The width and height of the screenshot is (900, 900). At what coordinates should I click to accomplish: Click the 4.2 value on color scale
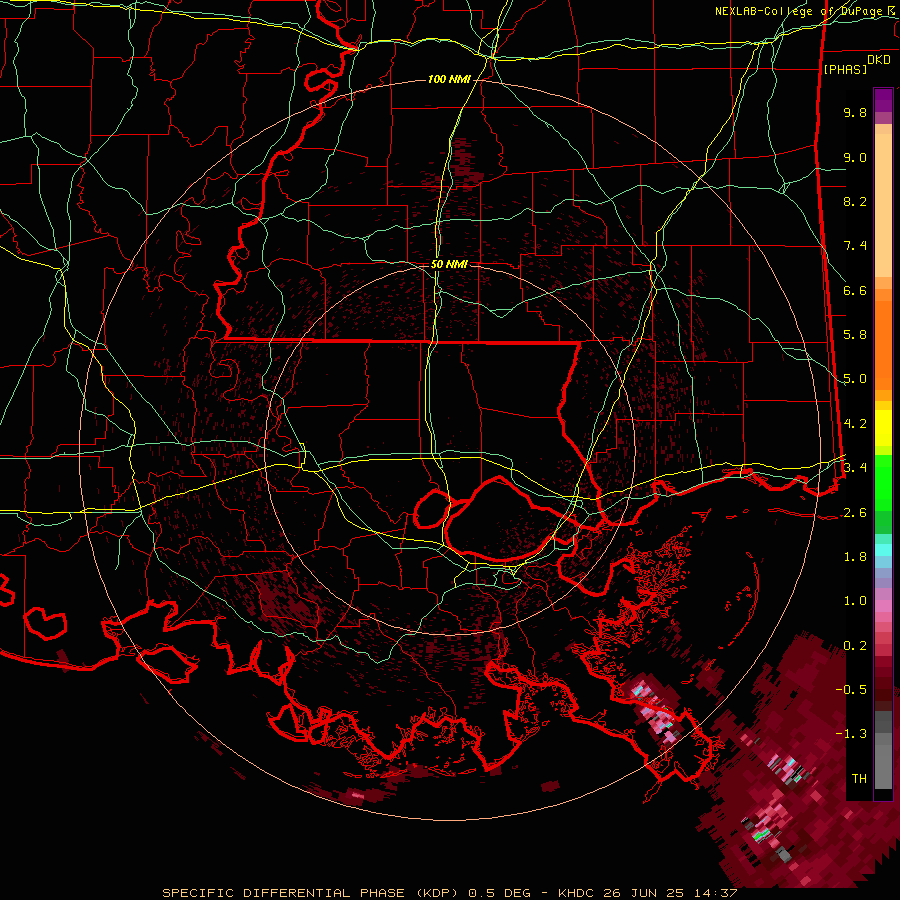(855, 424)
